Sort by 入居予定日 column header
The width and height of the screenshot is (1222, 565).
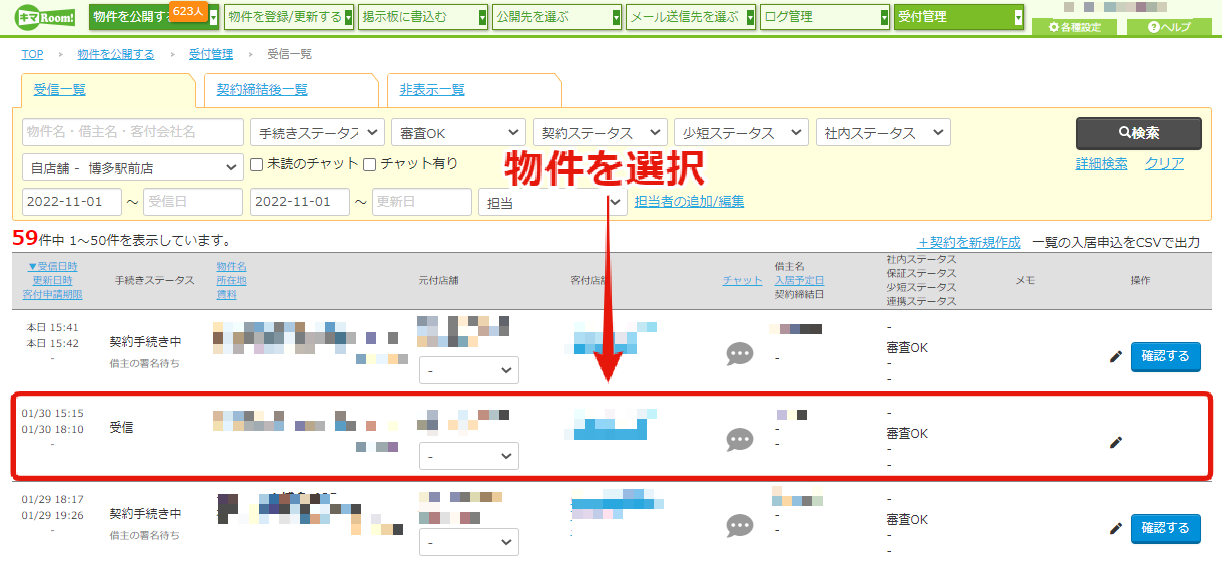click(800, 281)
